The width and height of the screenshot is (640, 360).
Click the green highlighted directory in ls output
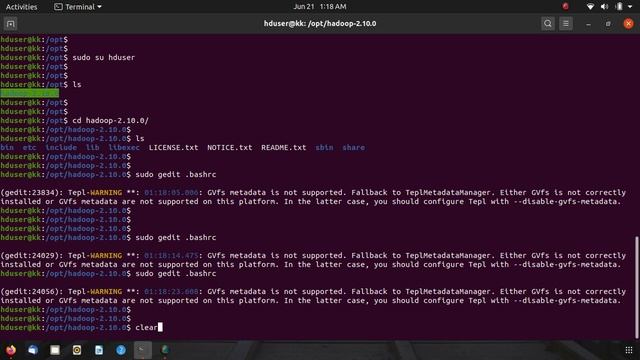tap(29, 93)
